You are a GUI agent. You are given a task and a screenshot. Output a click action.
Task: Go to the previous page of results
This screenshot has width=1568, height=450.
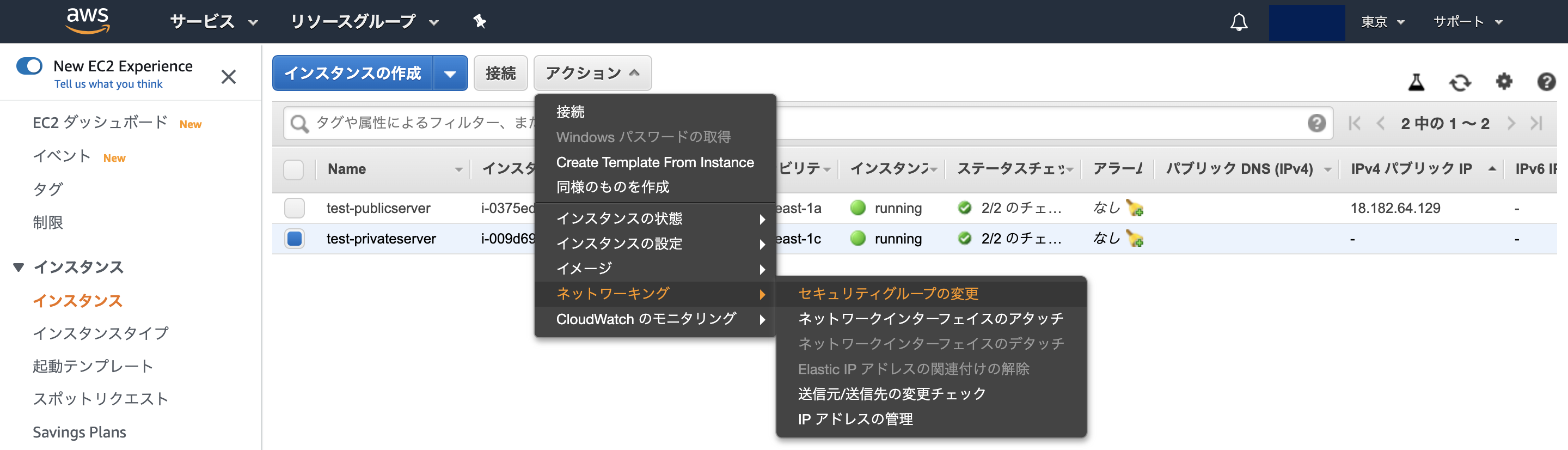coord(1381,124)
